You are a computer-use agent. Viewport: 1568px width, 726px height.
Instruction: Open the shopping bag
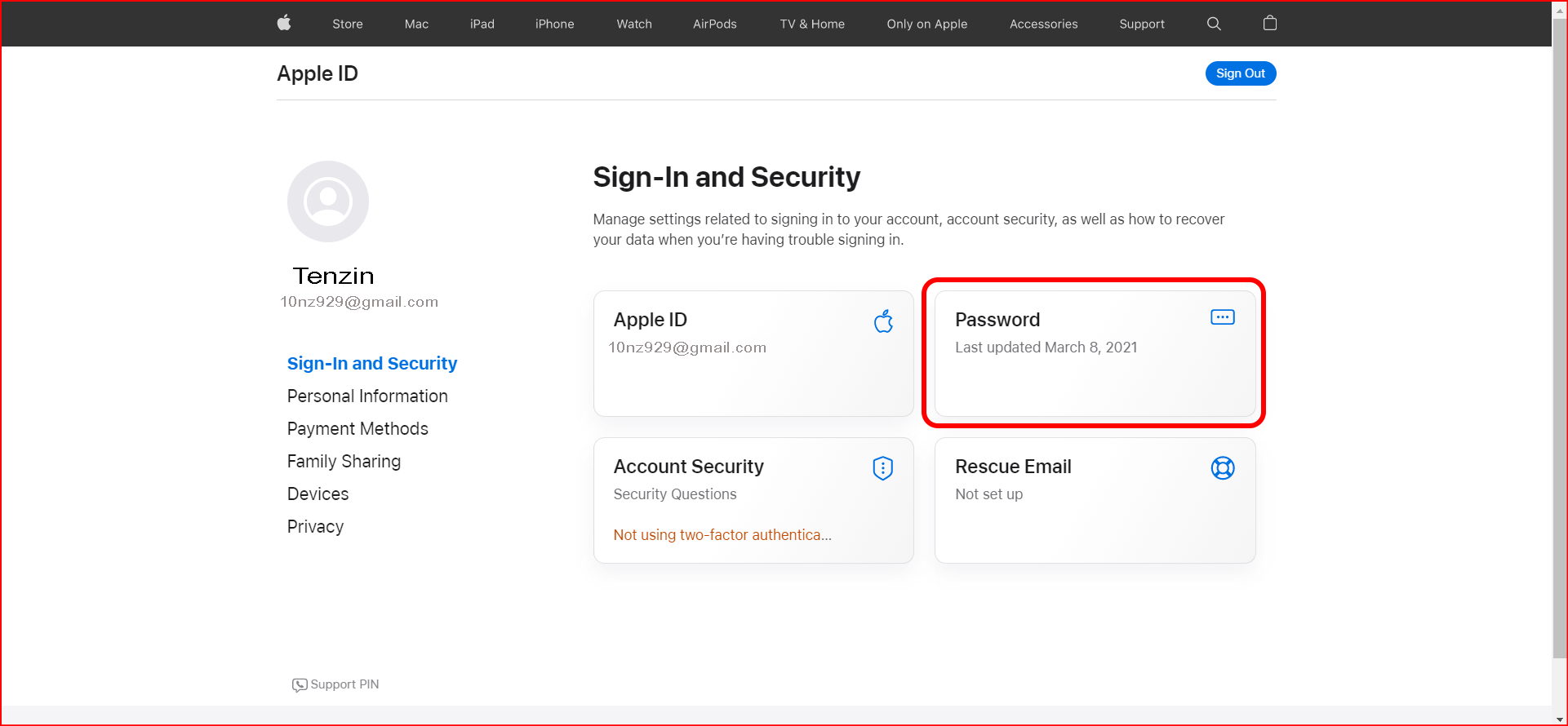1269,23
